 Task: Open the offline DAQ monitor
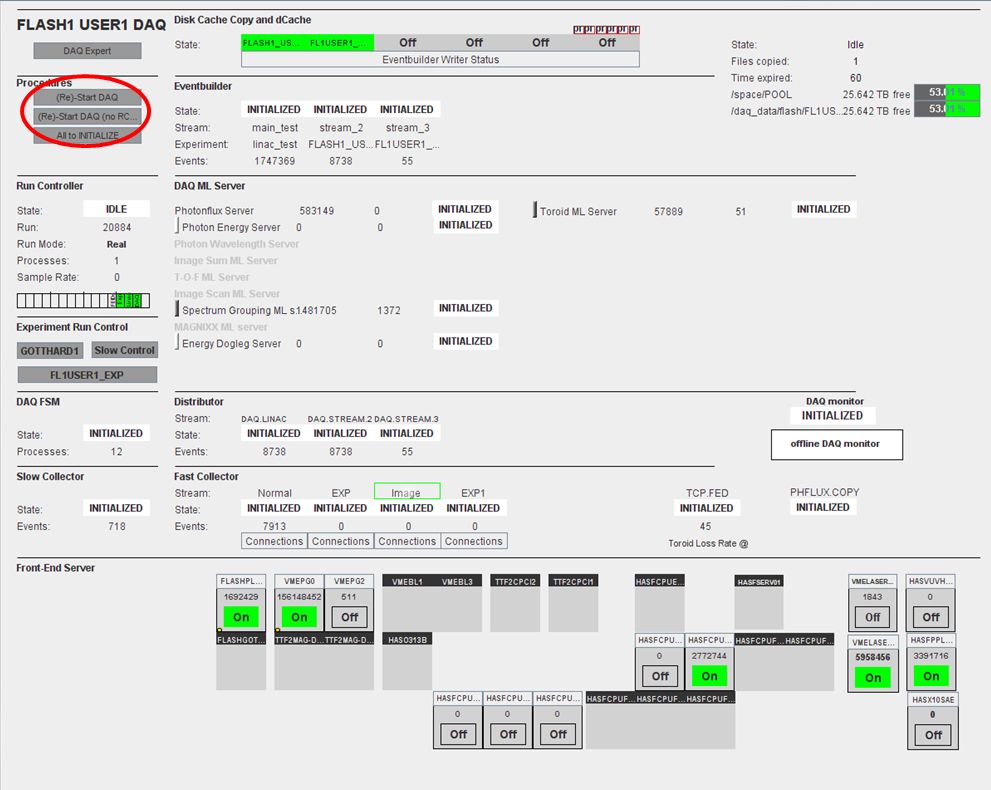836,445
